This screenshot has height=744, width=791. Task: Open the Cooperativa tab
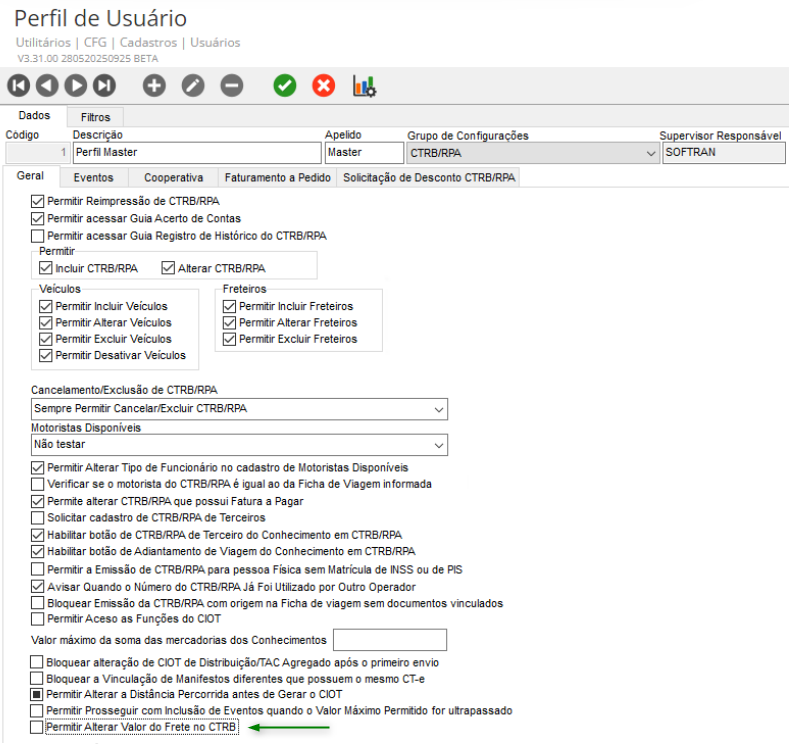(174, 178)
